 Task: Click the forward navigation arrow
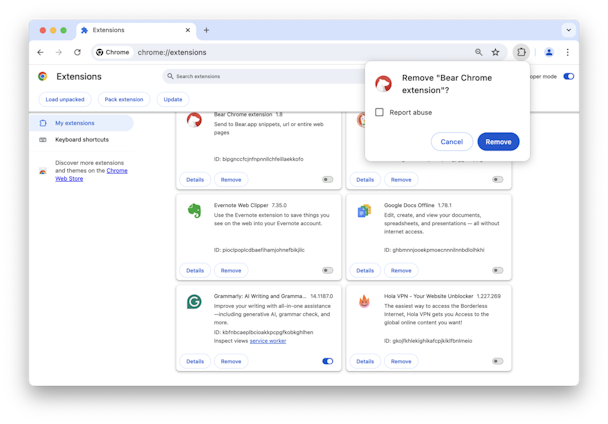(59, 52)
